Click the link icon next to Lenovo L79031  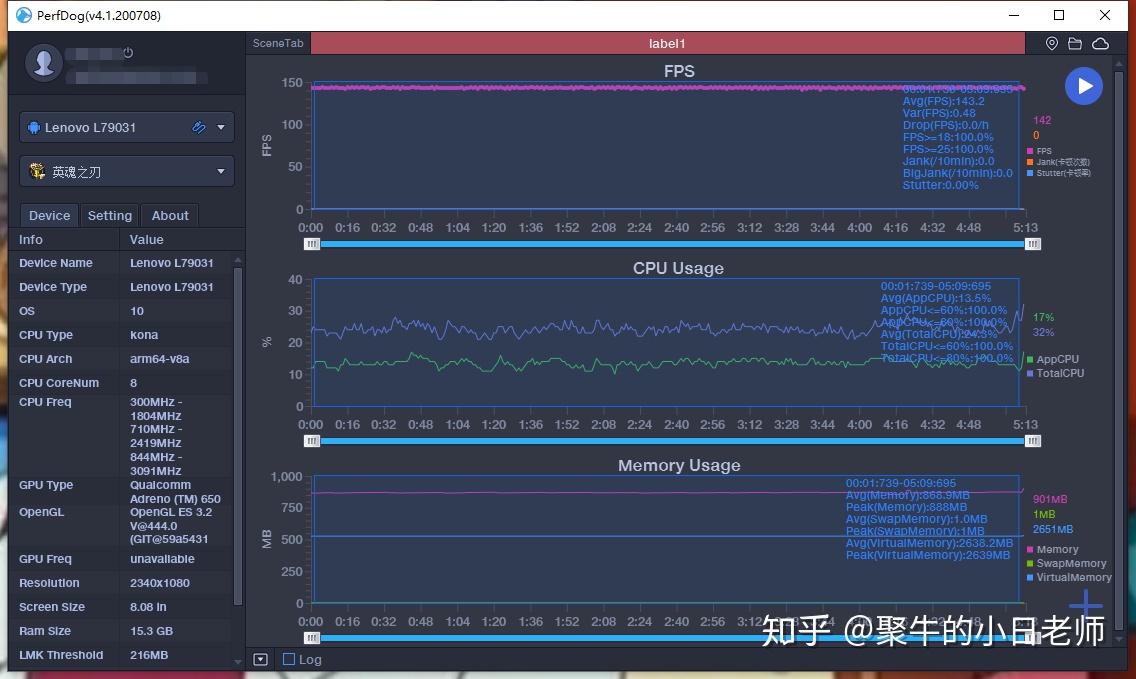[x=199, y=128]
